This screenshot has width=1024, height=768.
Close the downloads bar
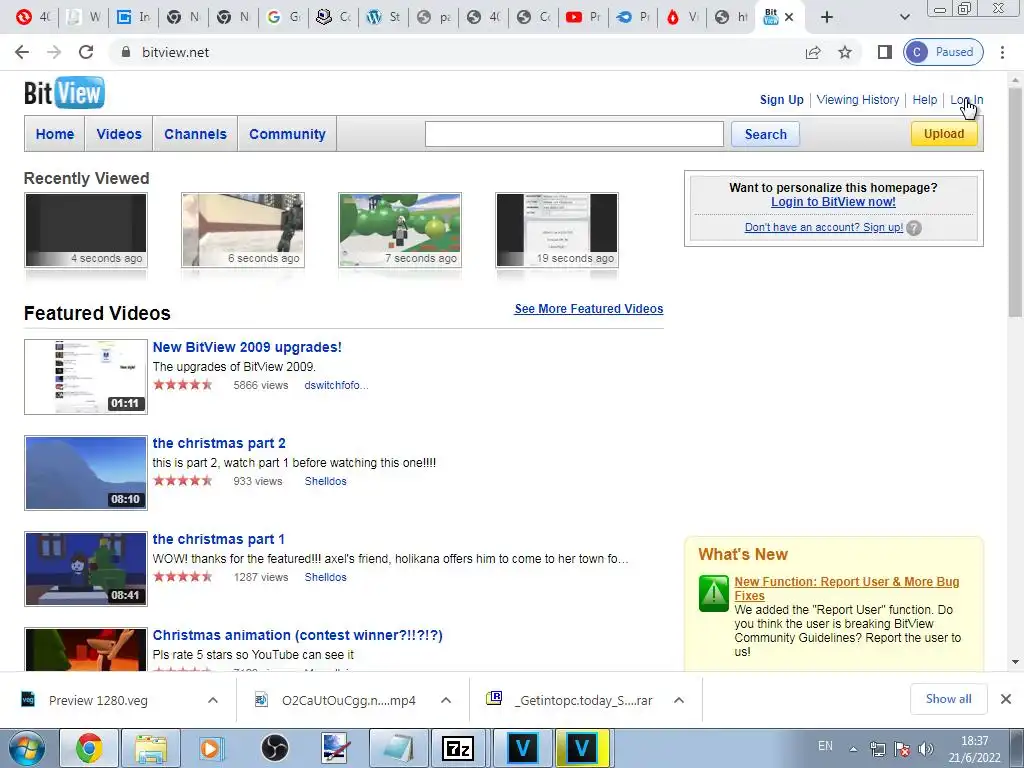tap(1006, 699)
